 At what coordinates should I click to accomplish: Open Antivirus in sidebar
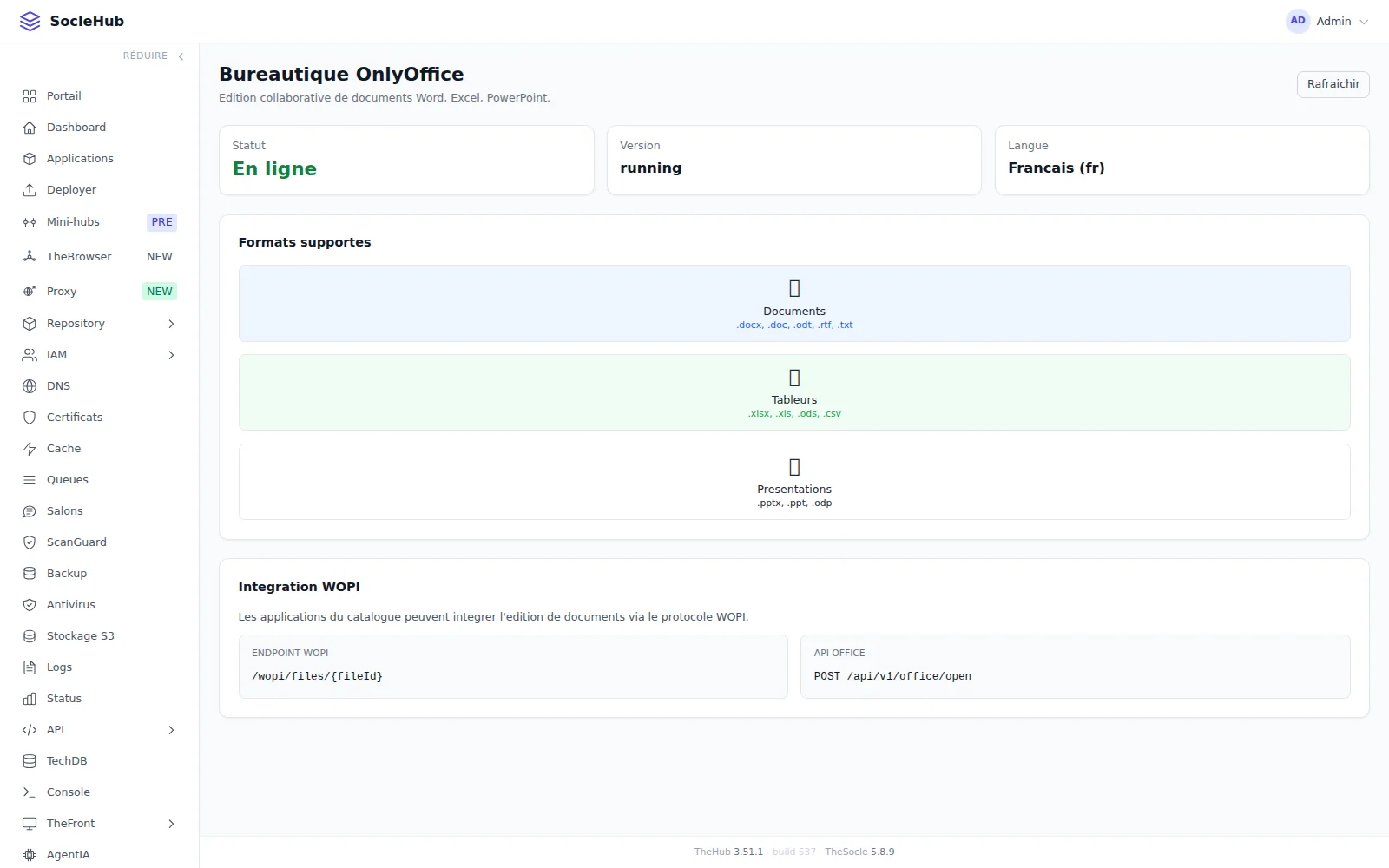pyautogui.click(x=99, y=605)
